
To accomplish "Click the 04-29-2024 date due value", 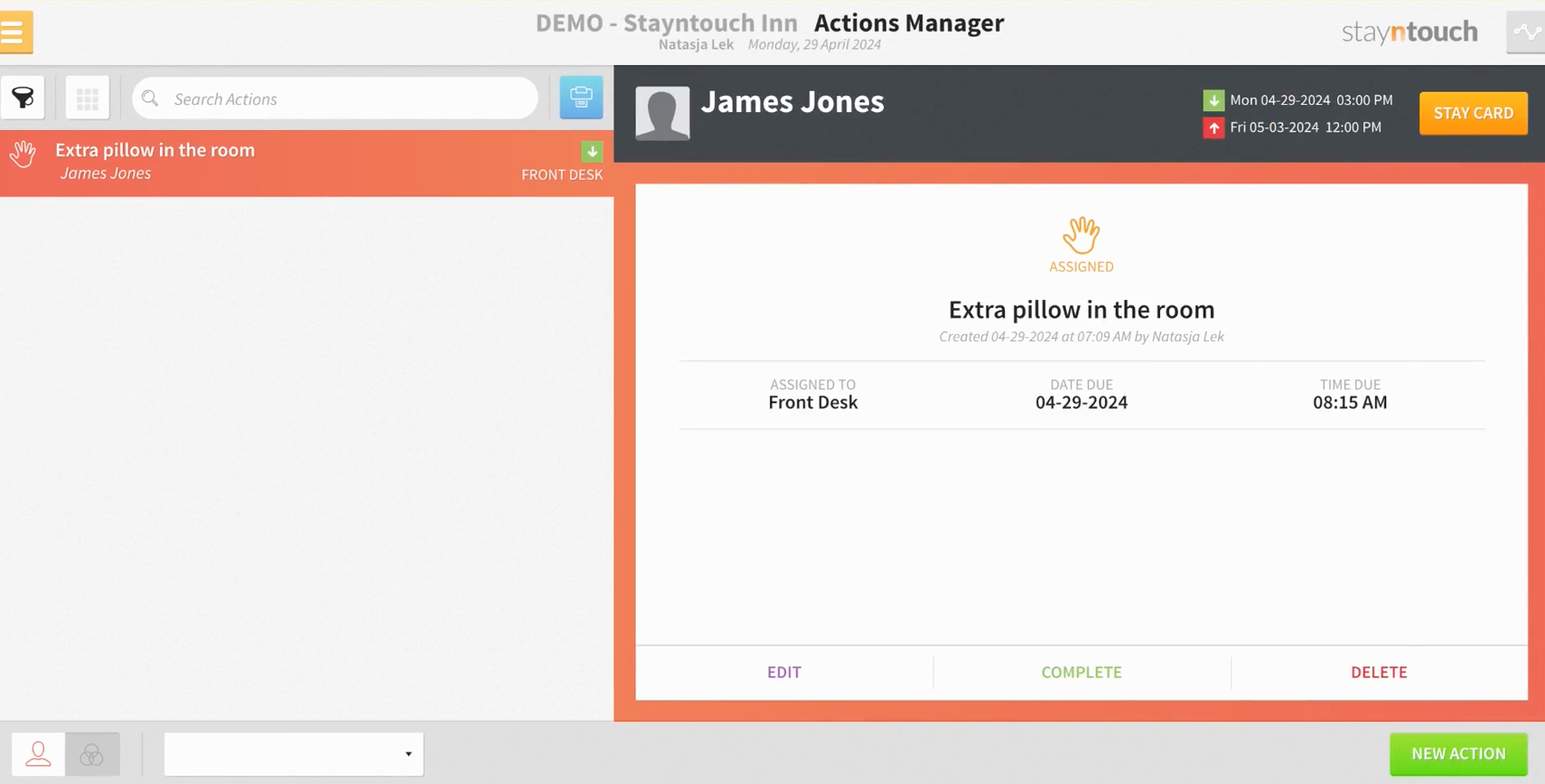I will coord(1081,403).
